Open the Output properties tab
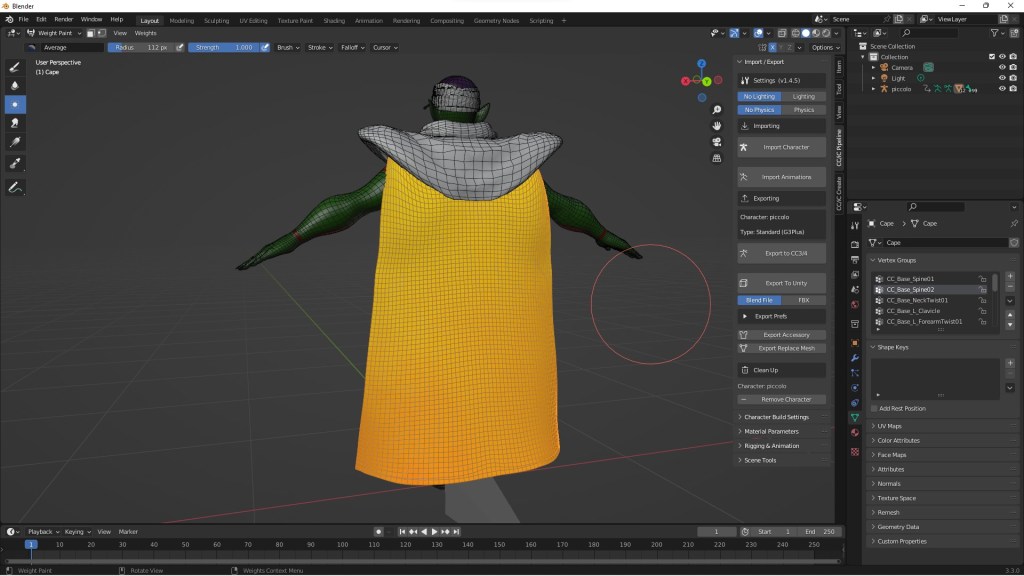This screenshot has width=1024, height=576. [x=855, y=259]
